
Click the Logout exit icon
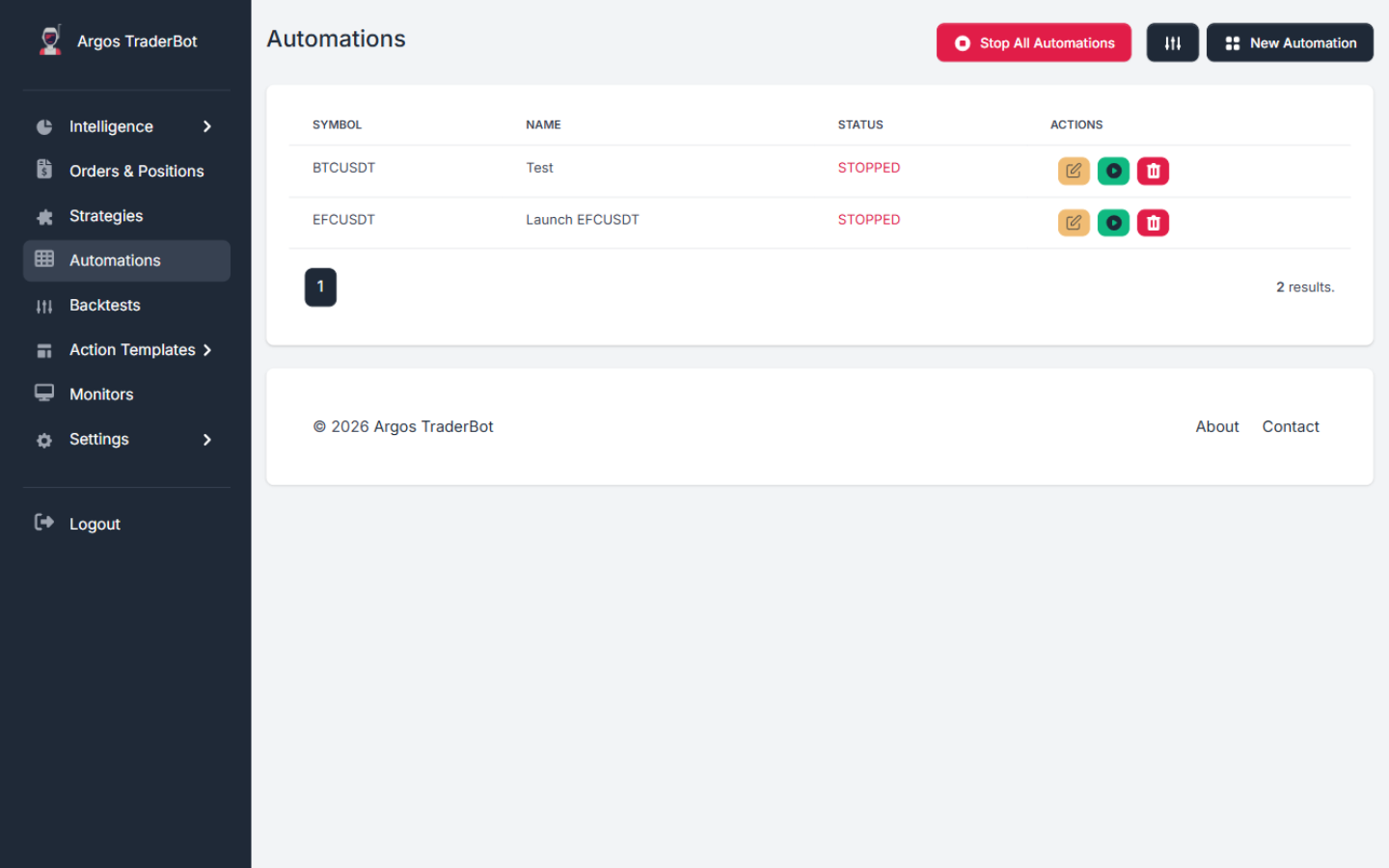pyautogui.click(x=44, y=523)
